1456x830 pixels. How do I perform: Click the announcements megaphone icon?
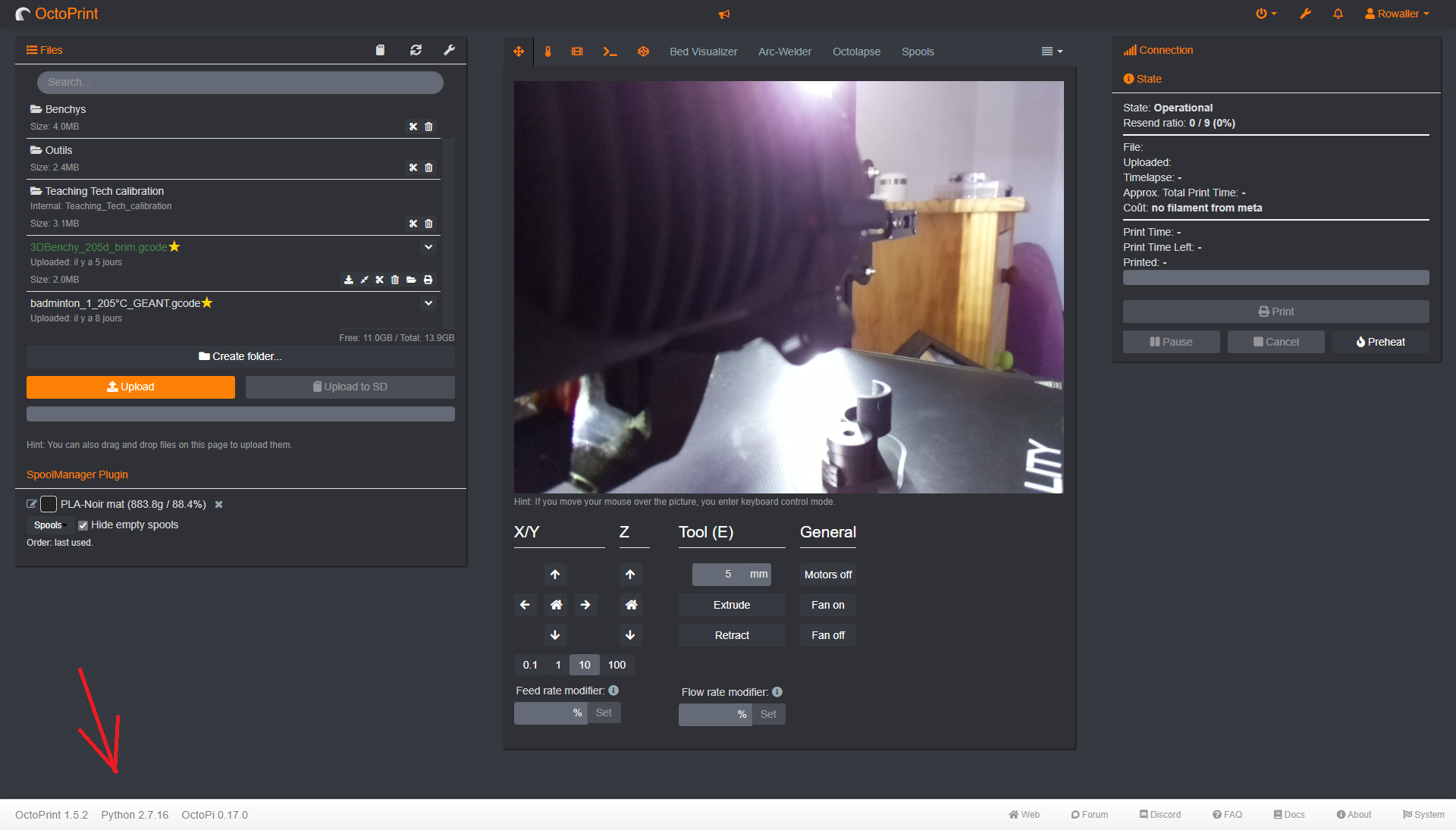click(724, 14)
